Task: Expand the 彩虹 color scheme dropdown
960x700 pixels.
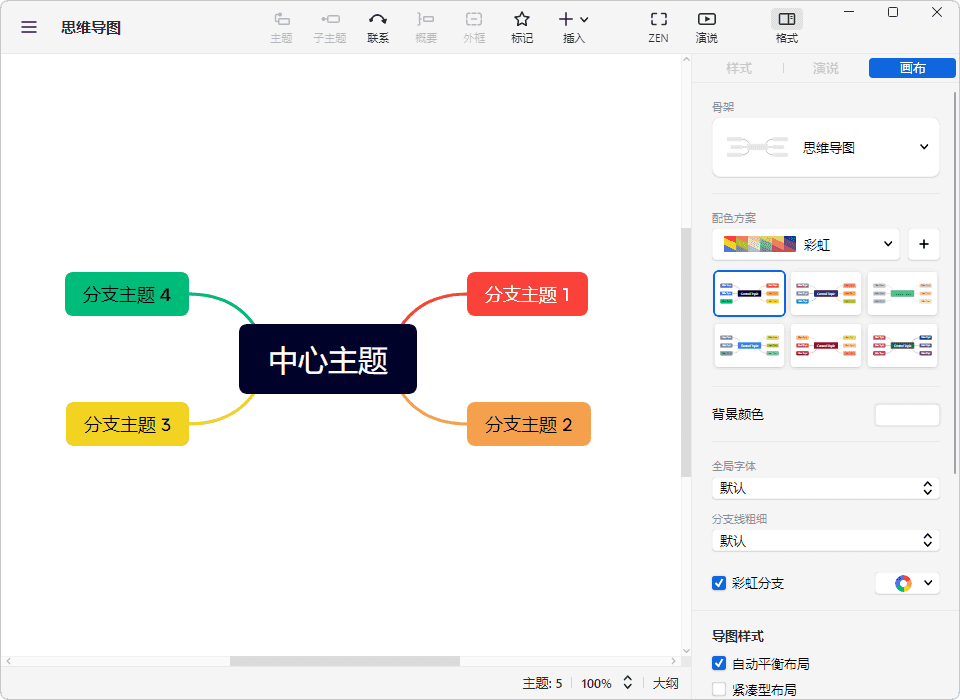Action: coord(806,244)
